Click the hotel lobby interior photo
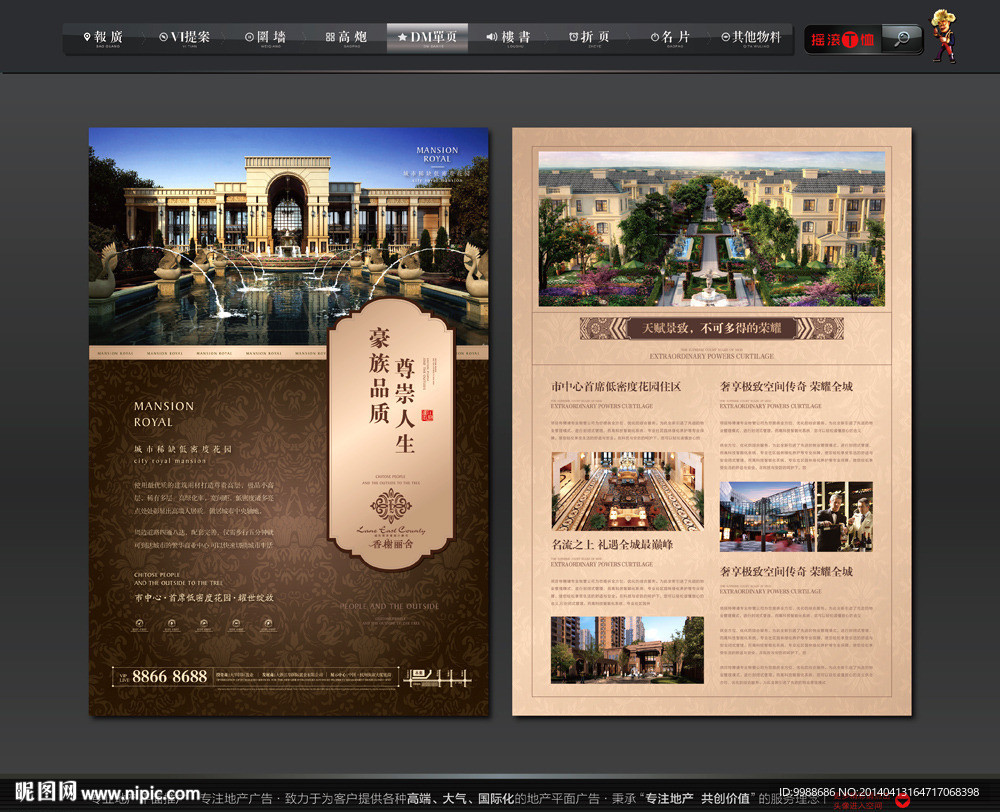This screenshot has height=812, width=1000. point(628,491)
